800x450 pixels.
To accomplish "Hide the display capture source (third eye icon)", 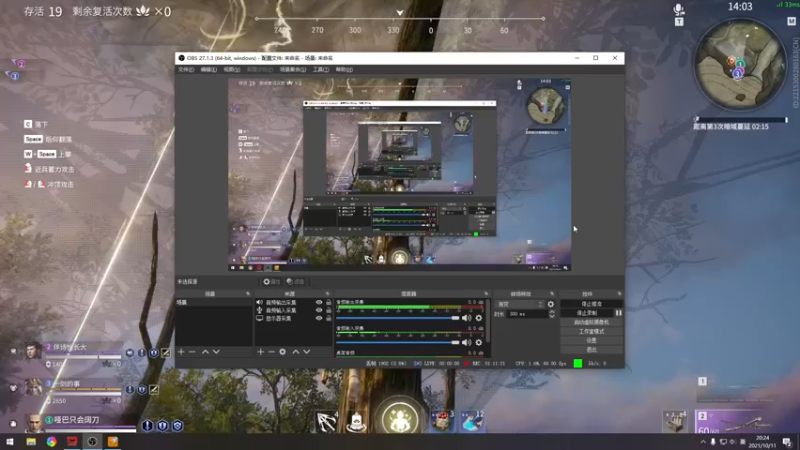I will click(x=319, y=318).
